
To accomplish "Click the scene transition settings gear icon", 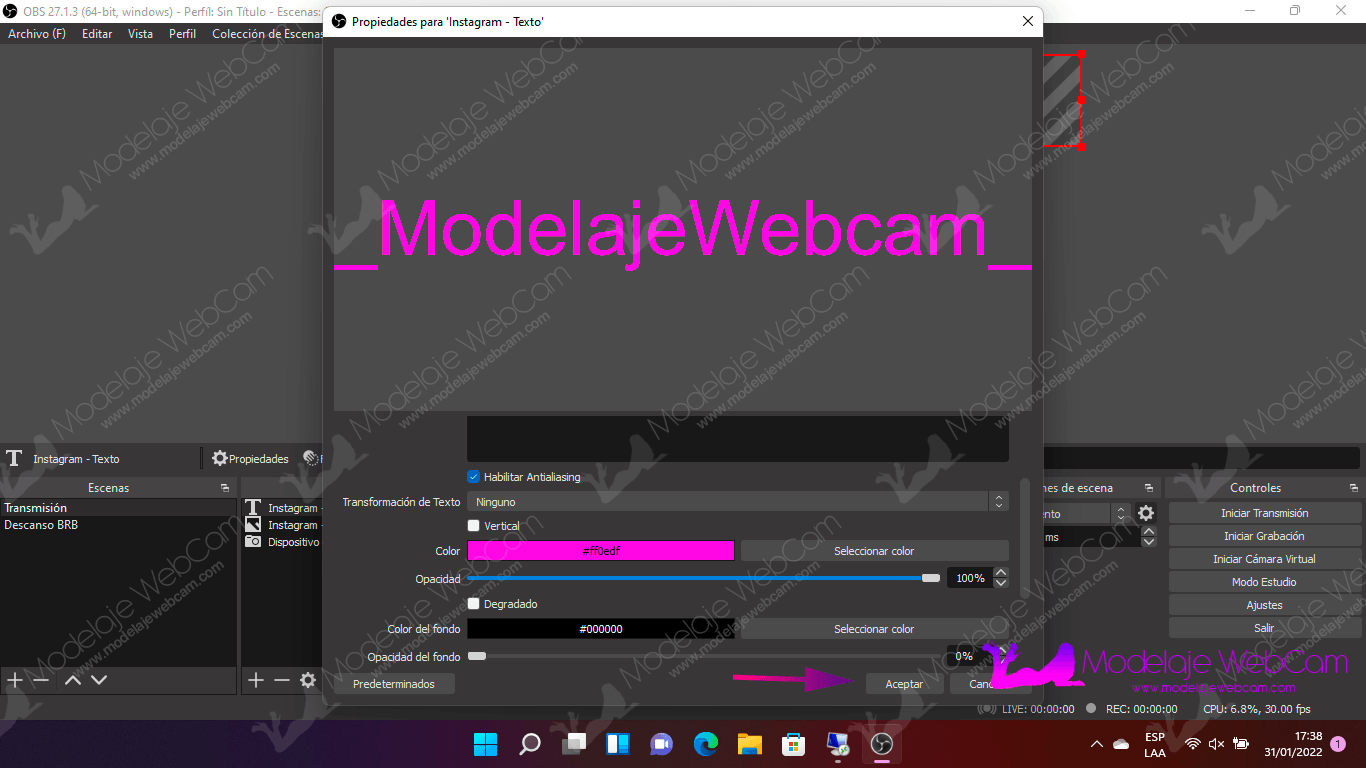I will tap(1146, 513).
